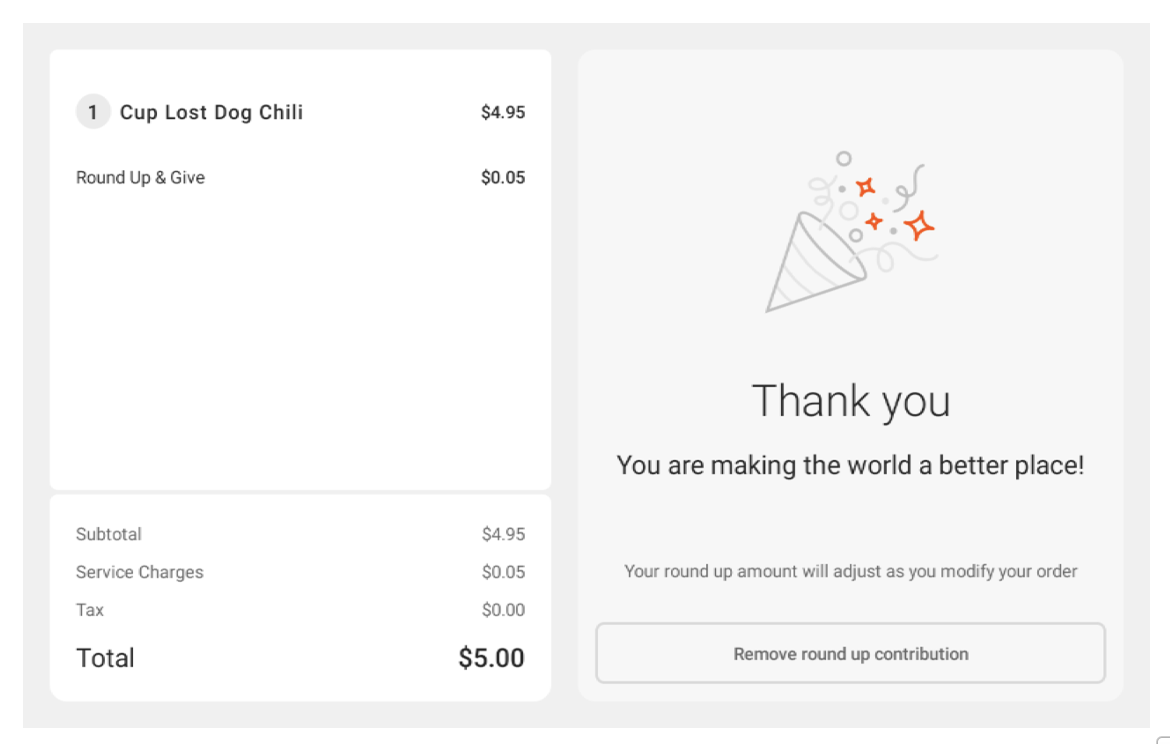Tap the quantity badge showing 1

coord(93,112)
